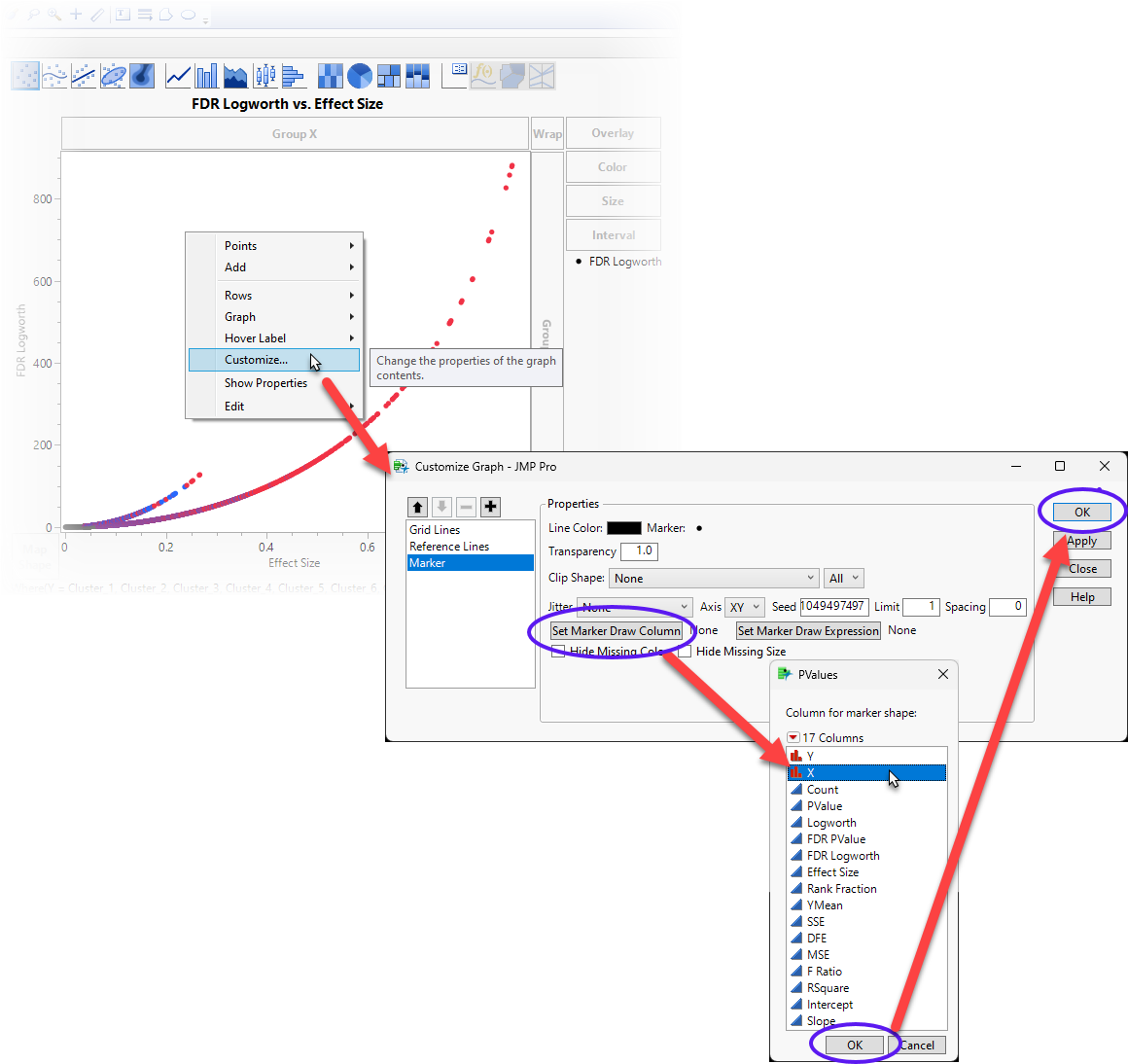Select column X in the PValues list
Screen dimensions: 1128x1064
tap(866, 772)
